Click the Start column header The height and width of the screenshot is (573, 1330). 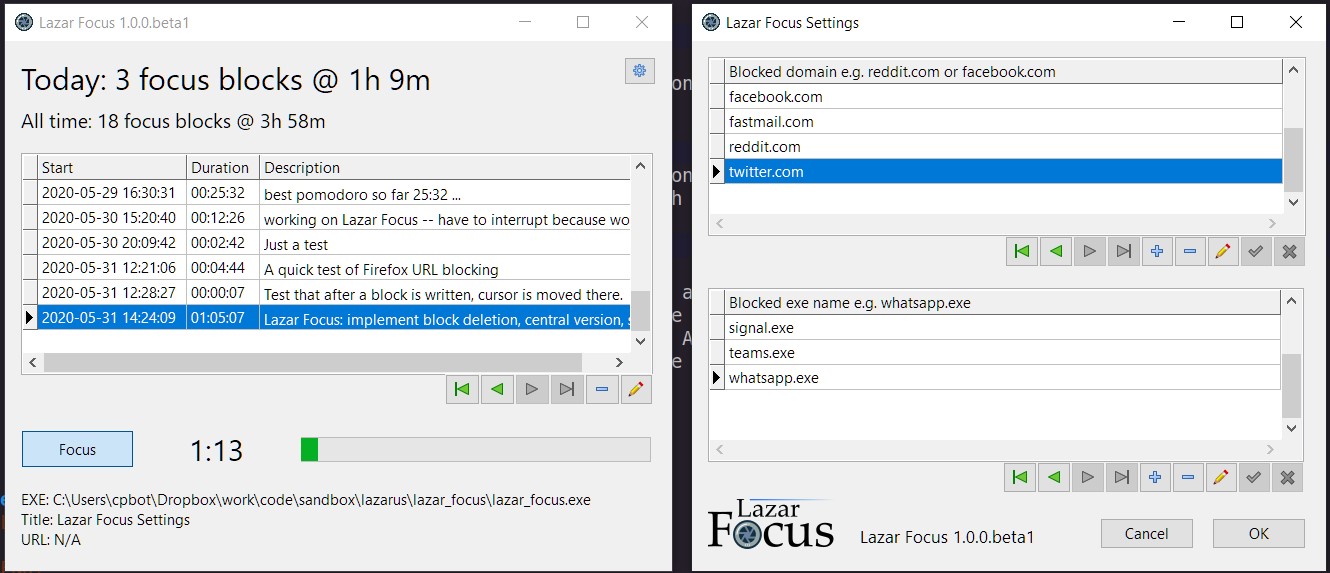[112, 167]
